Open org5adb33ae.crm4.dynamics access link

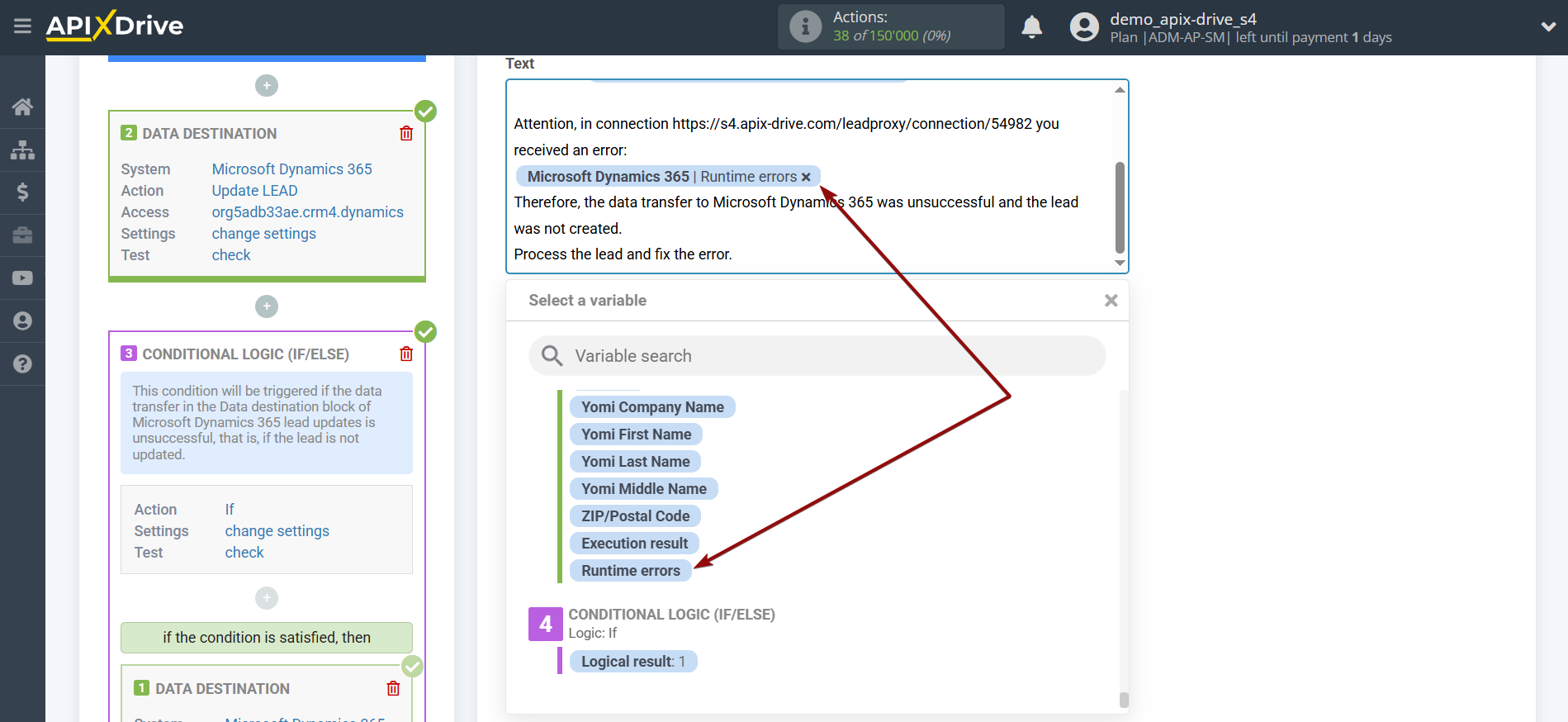(308, 212)
